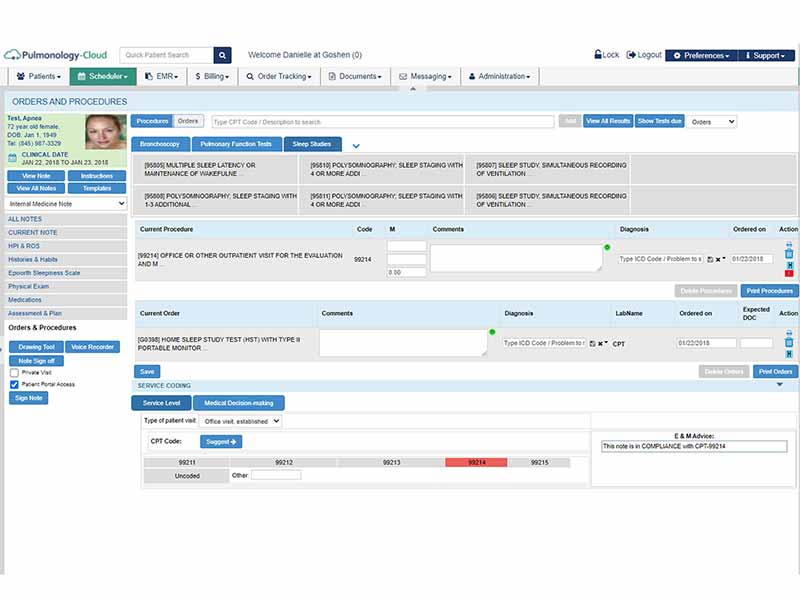Click the diagnosis save icon in the G0398 order row
The width and height of the screenshot is (800, 600).
point(592,344)
